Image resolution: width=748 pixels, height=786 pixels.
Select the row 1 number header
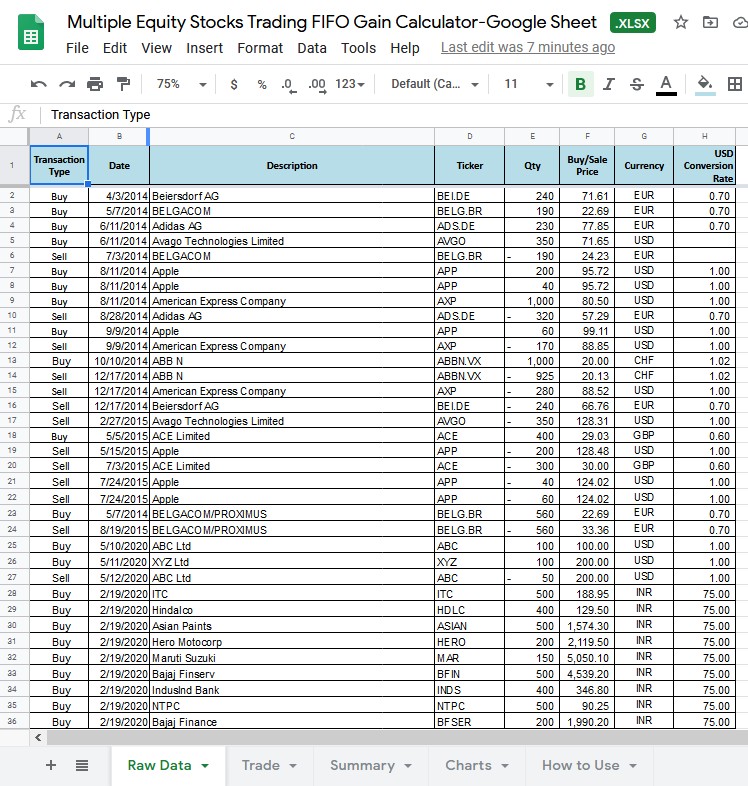[x=13, y=165]
